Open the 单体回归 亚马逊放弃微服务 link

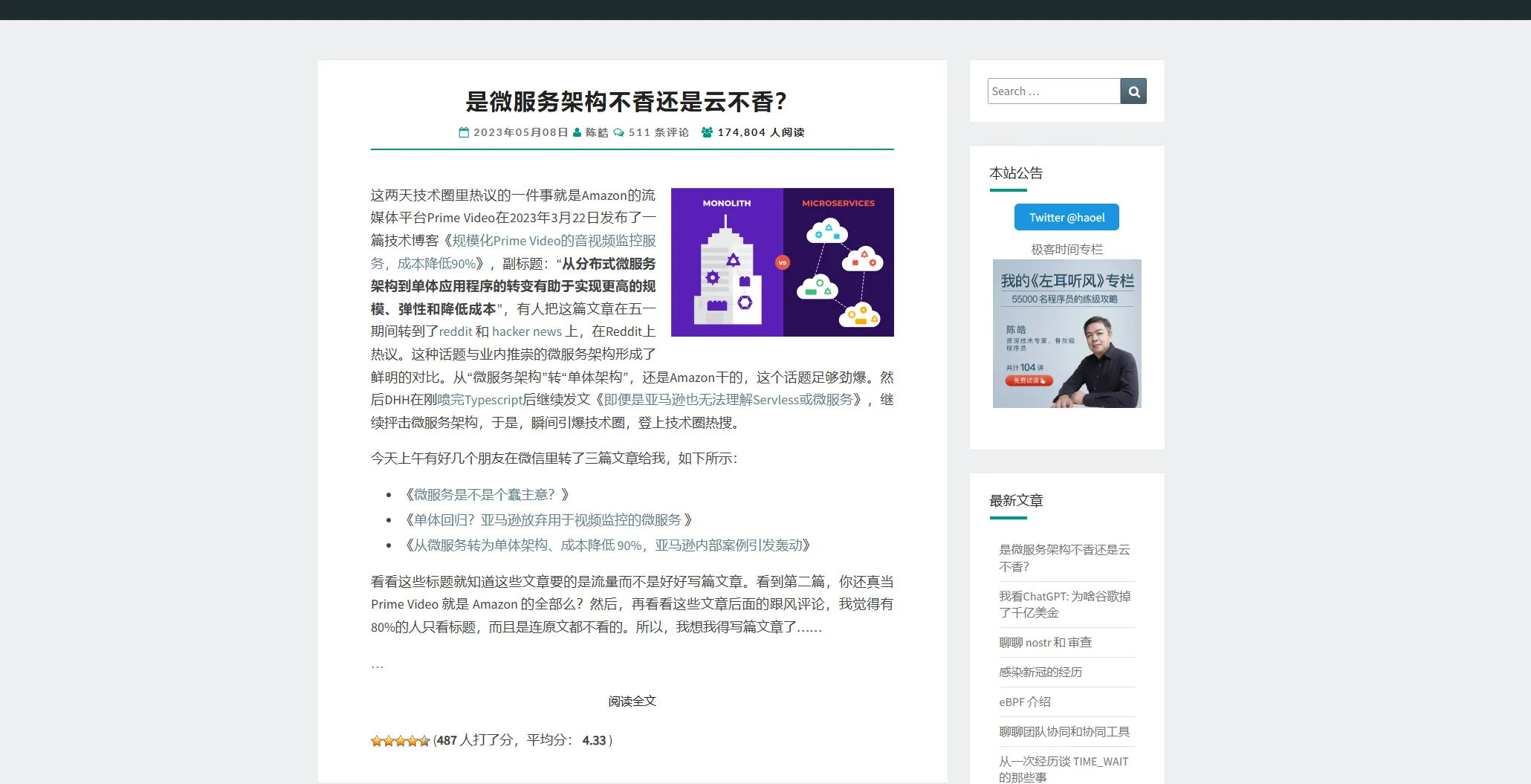(x=548, y=520)
